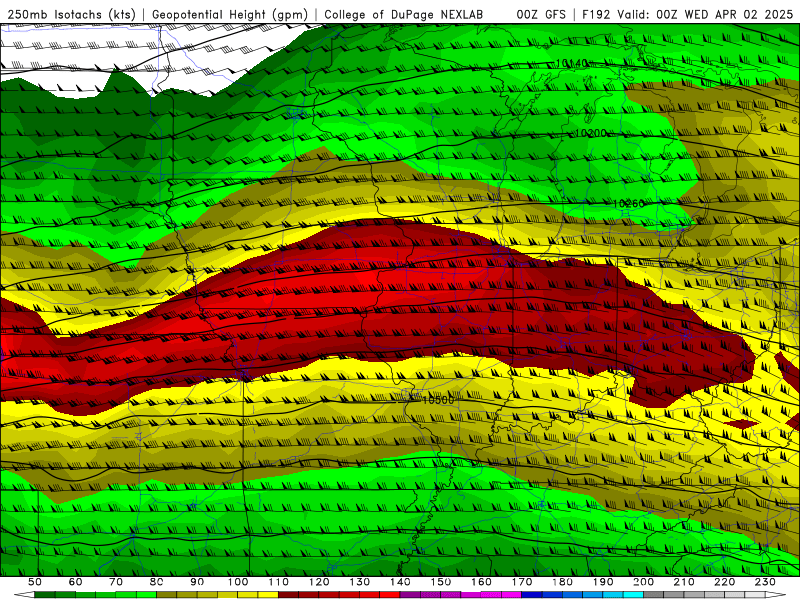
Task: Click the cyan swatch just left of 200
Action: point(633,595)
